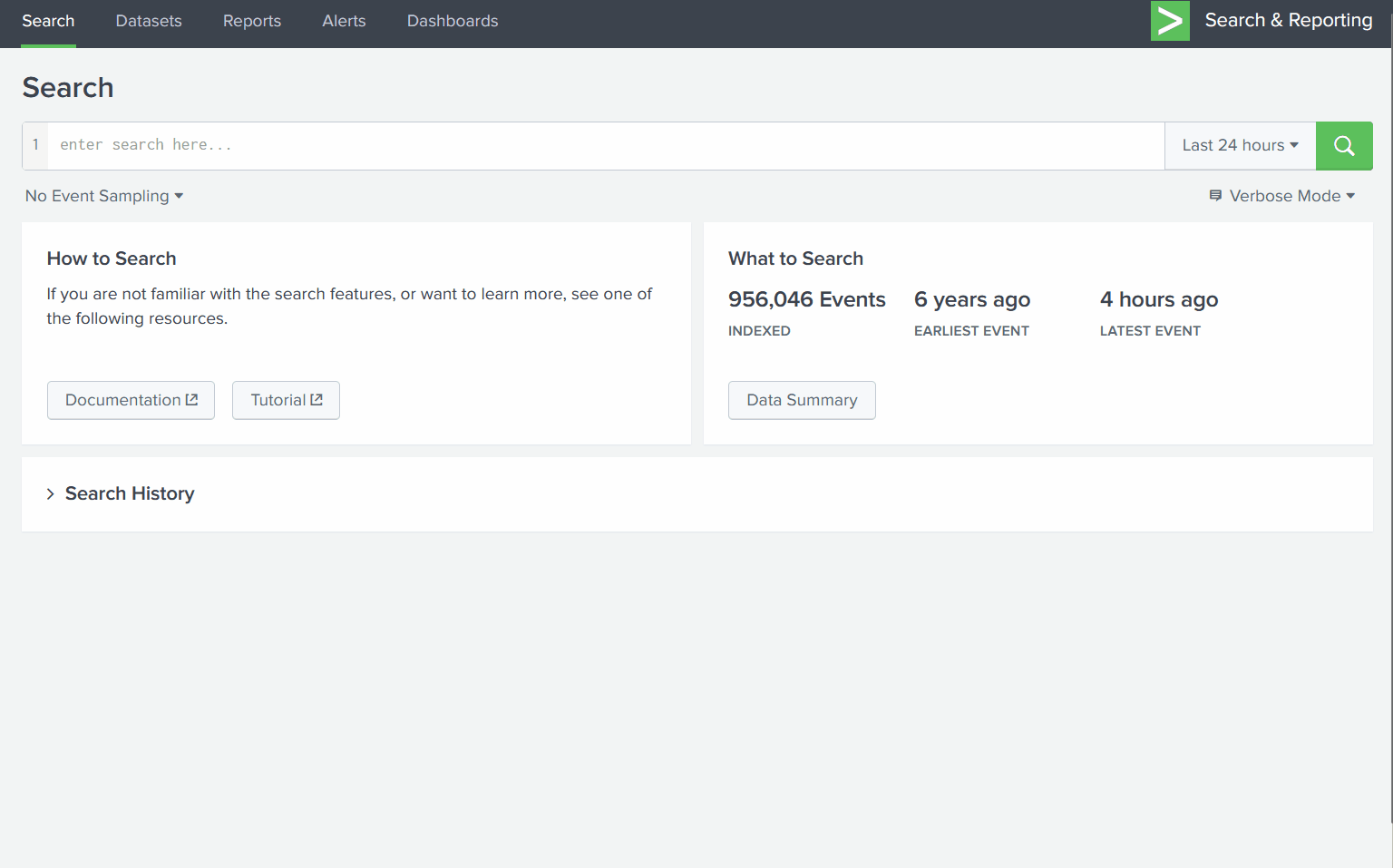Run search with the green magnifier icon
This screenshot has height=868, width=1393.
coord(1344,145)
